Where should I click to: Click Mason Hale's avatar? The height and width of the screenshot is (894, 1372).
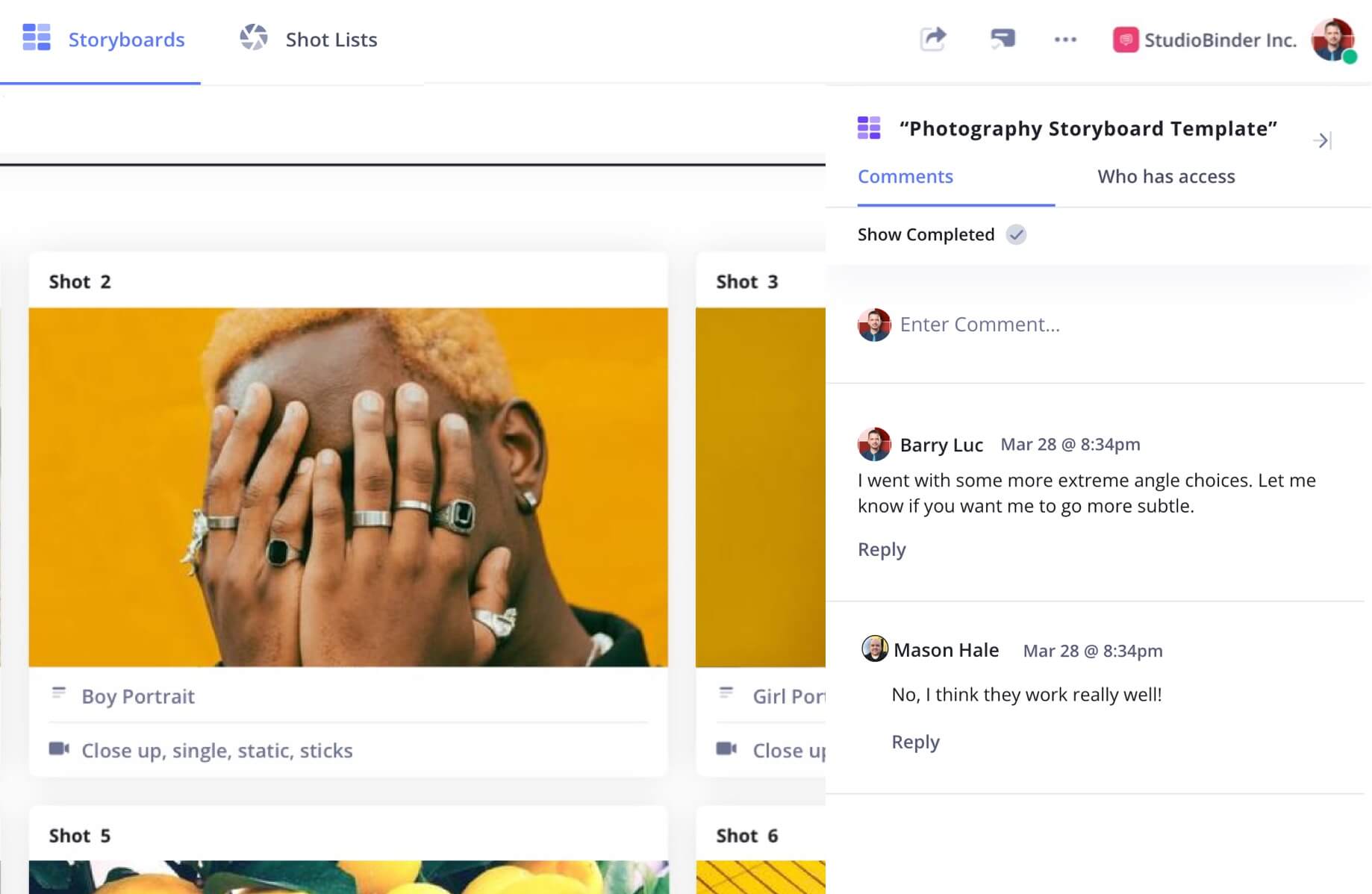[875, 648]
